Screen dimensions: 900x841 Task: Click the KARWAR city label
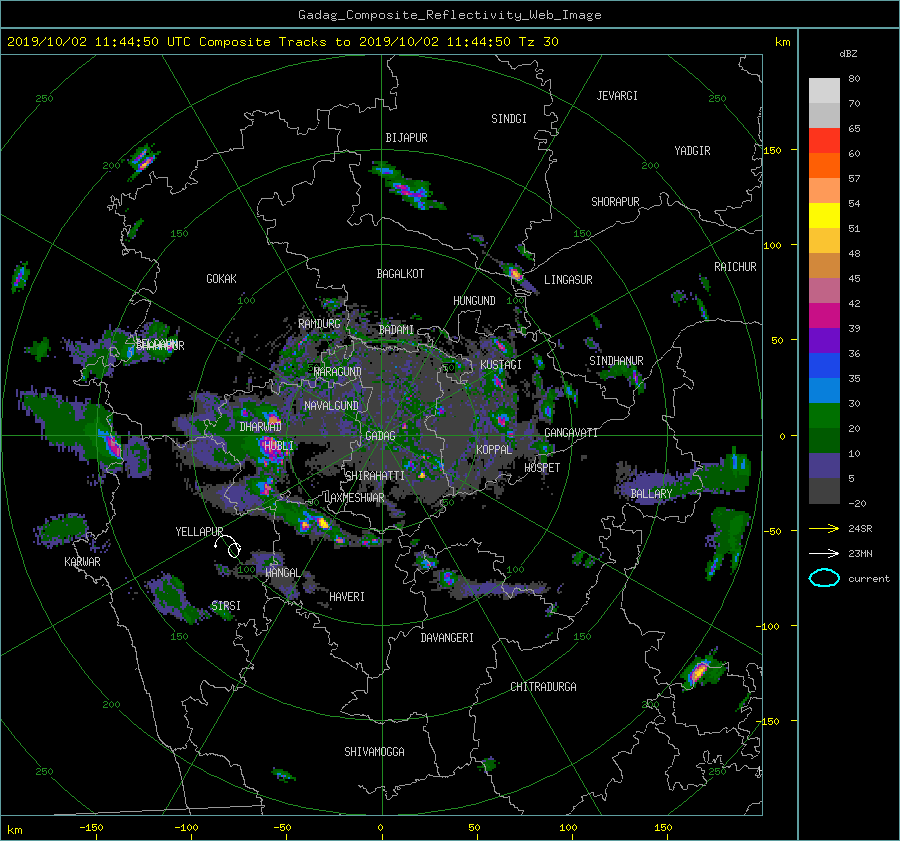82,562
